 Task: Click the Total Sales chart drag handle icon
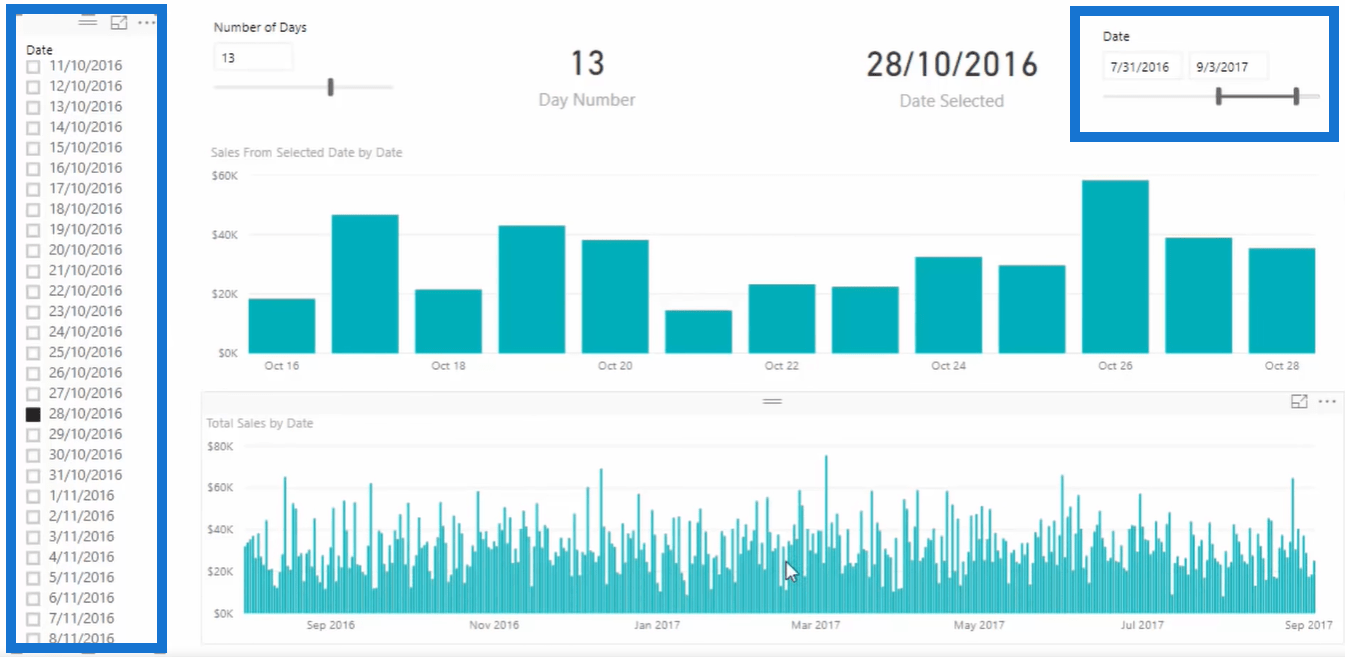point(772,401)
